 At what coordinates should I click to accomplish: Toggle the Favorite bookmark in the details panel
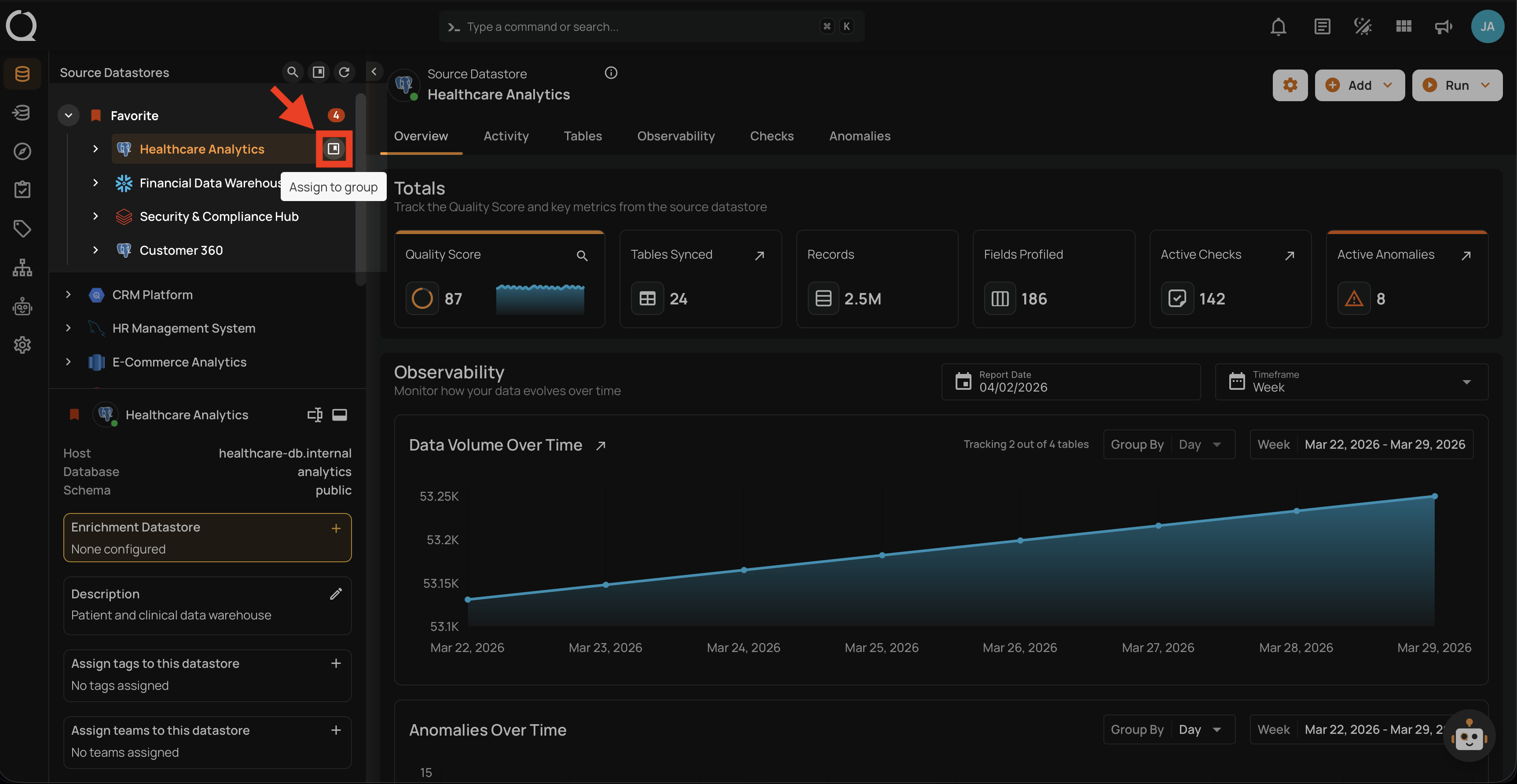point(74,415)
